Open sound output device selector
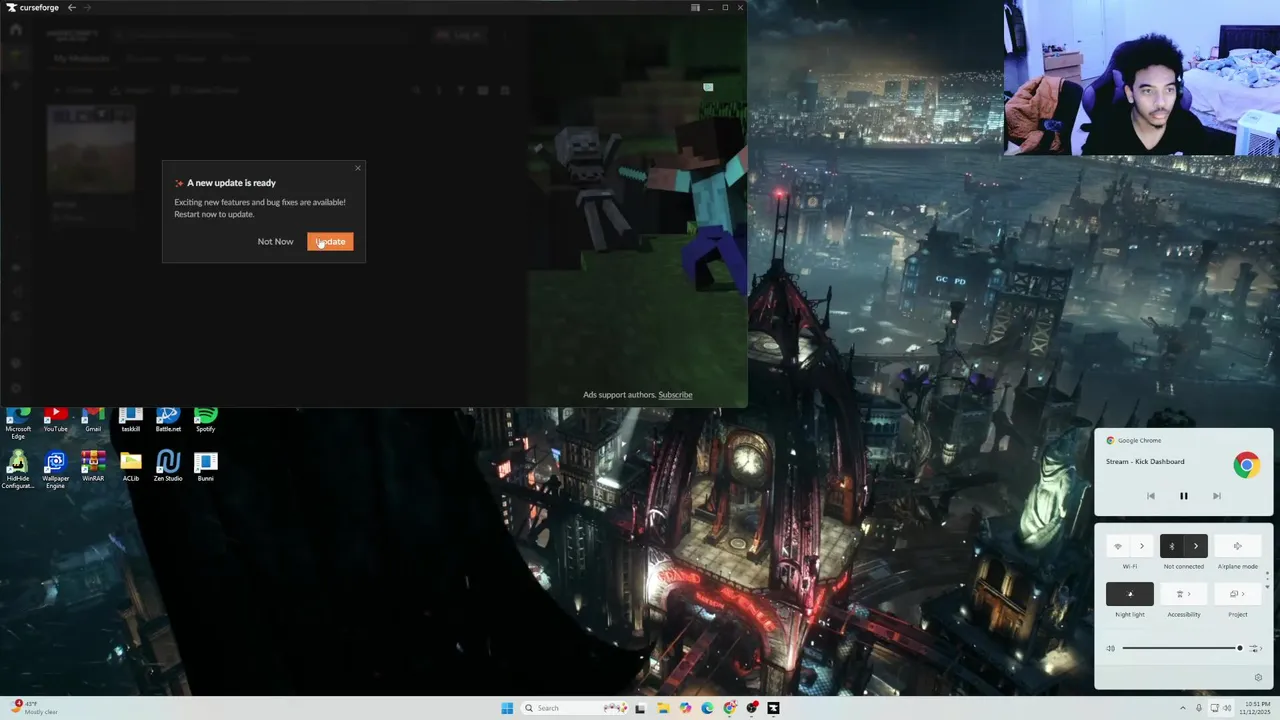The image size is (1280, 720). click(x=1255, y=648)
